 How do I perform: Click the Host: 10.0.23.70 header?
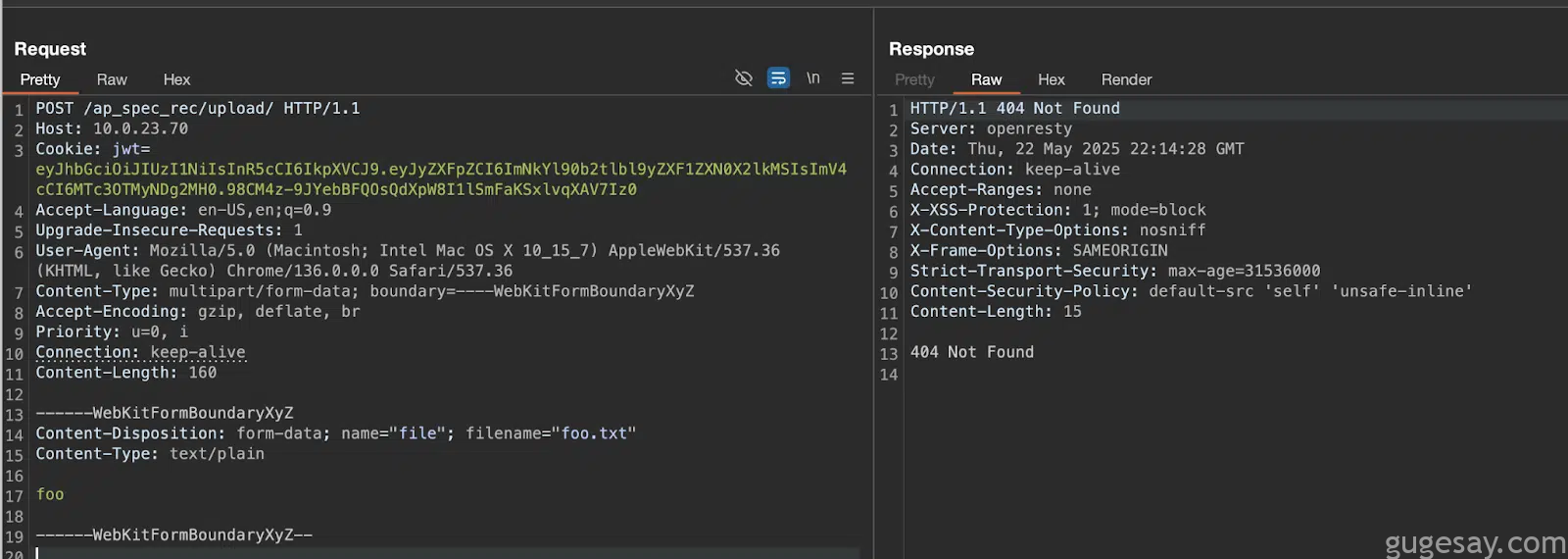(112, 129)
